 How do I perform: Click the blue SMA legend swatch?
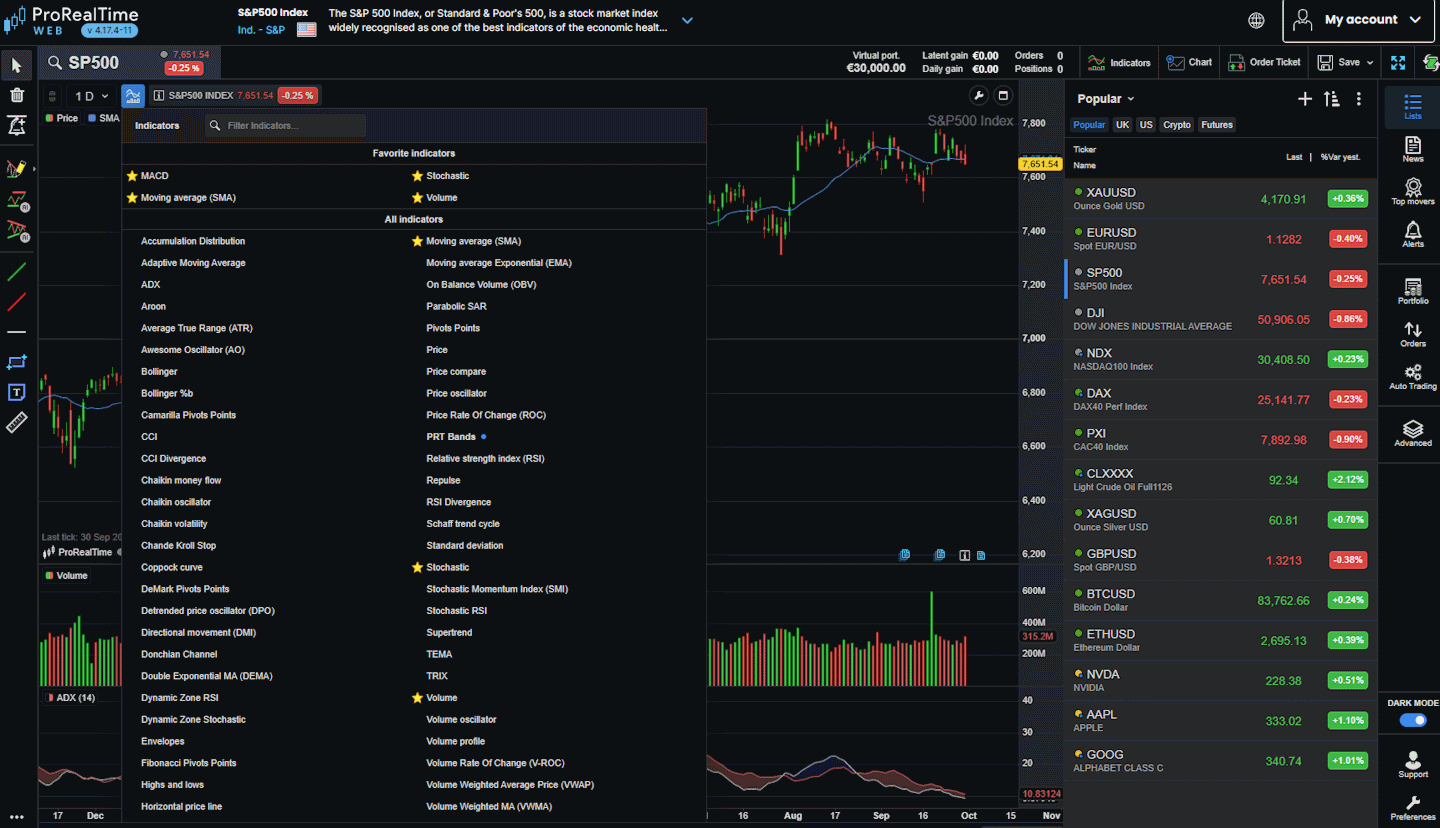tap(92, 118)
